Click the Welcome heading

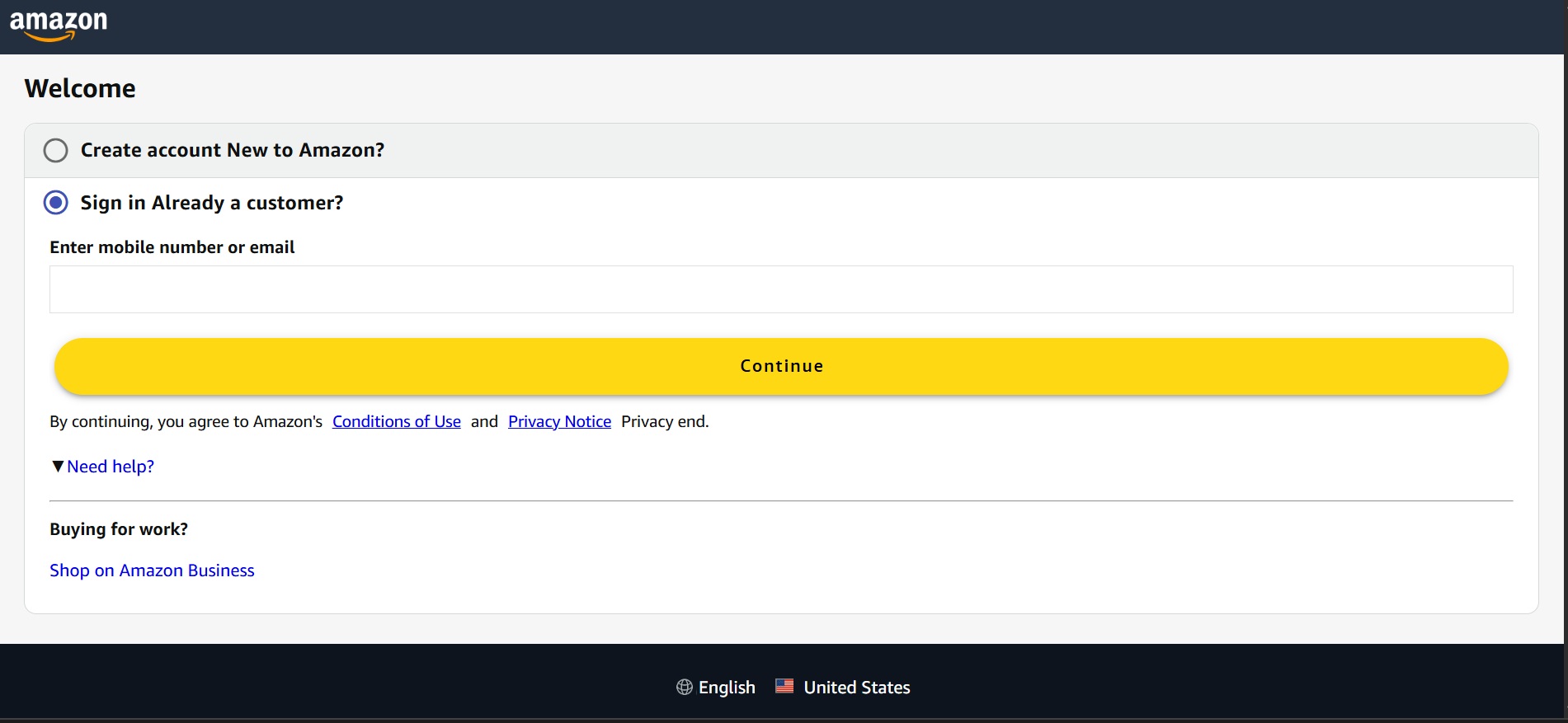point(80,88)
